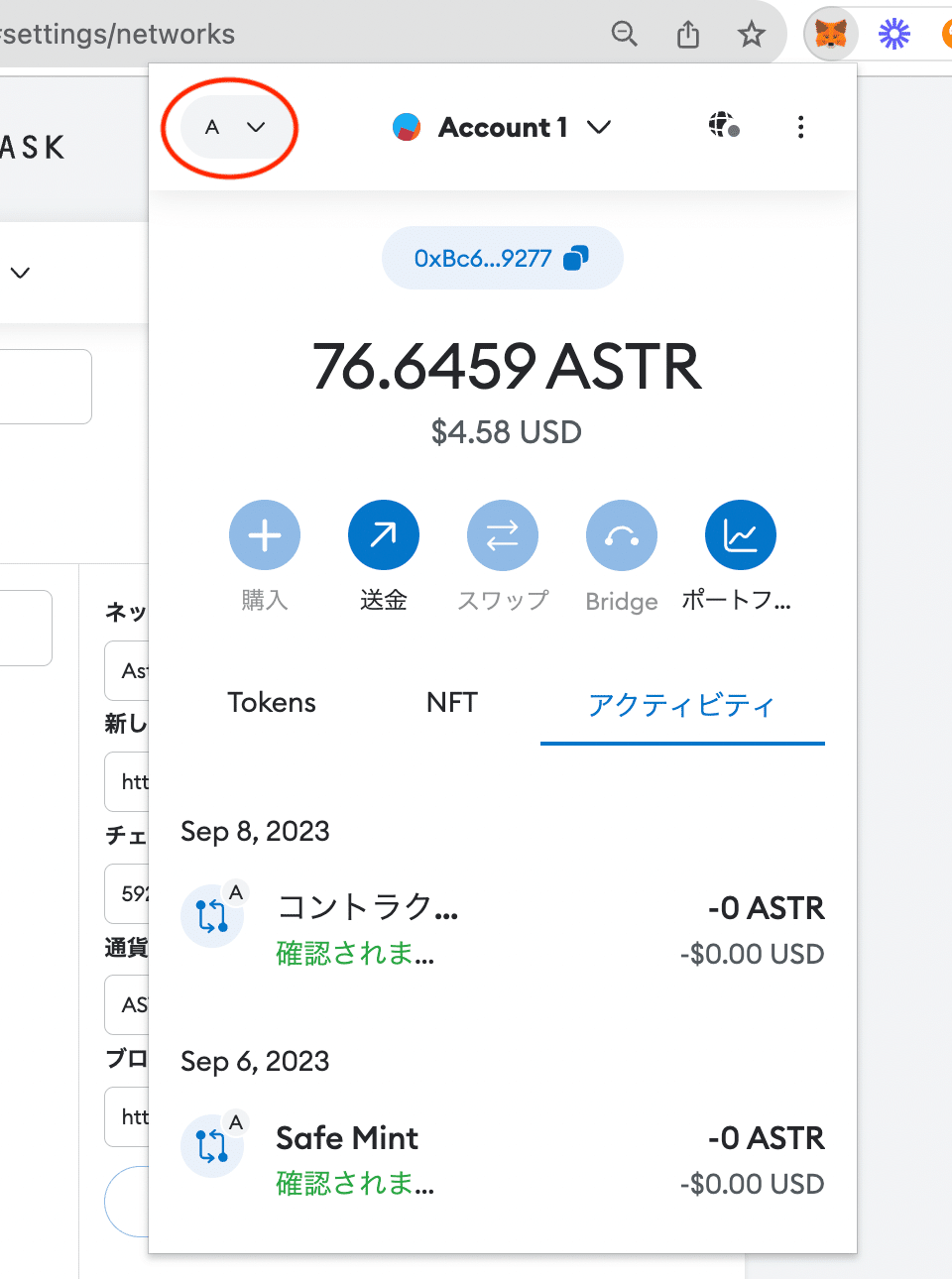This screenshot has width=952, height=1279.
Task: Switch to the Tokens tab
Action: pyautogui.click(x=272, y=703)
